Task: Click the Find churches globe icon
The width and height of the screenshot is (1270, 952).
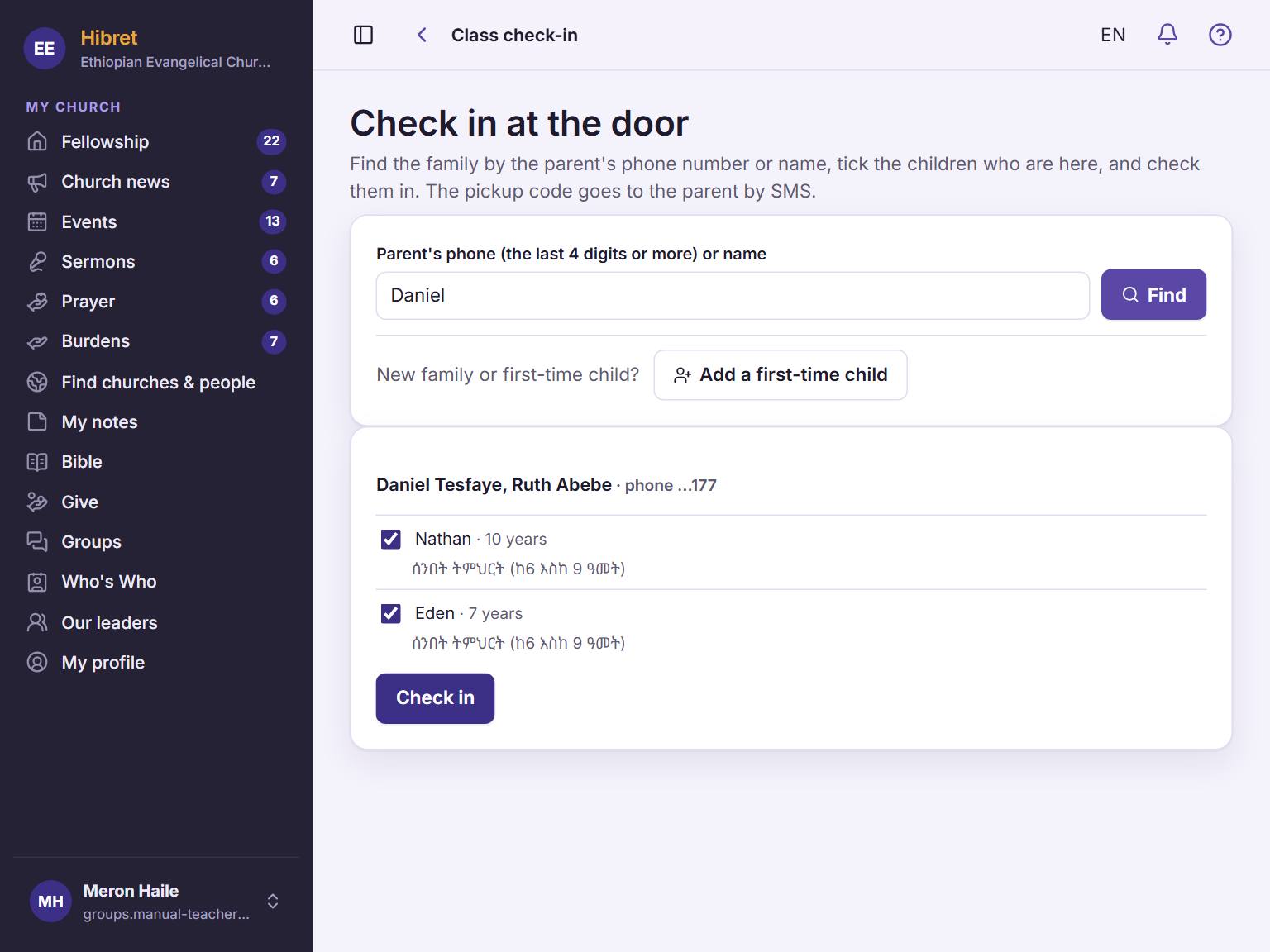Action: [37, 382]
